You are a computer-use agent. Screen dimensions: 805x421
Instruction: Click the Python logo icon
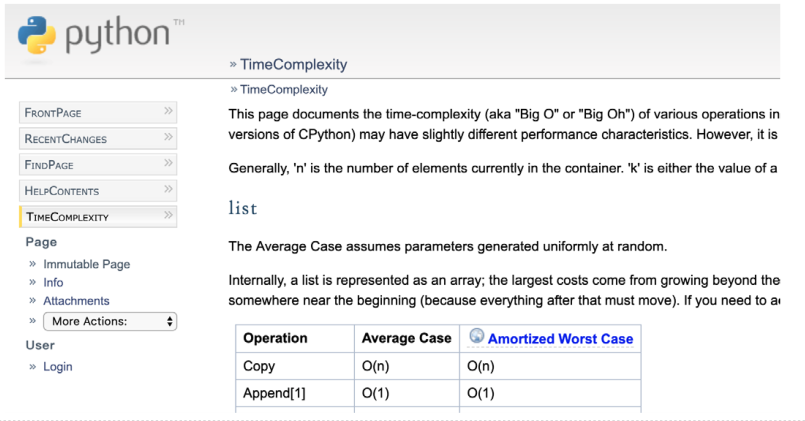tap(36, 34)
